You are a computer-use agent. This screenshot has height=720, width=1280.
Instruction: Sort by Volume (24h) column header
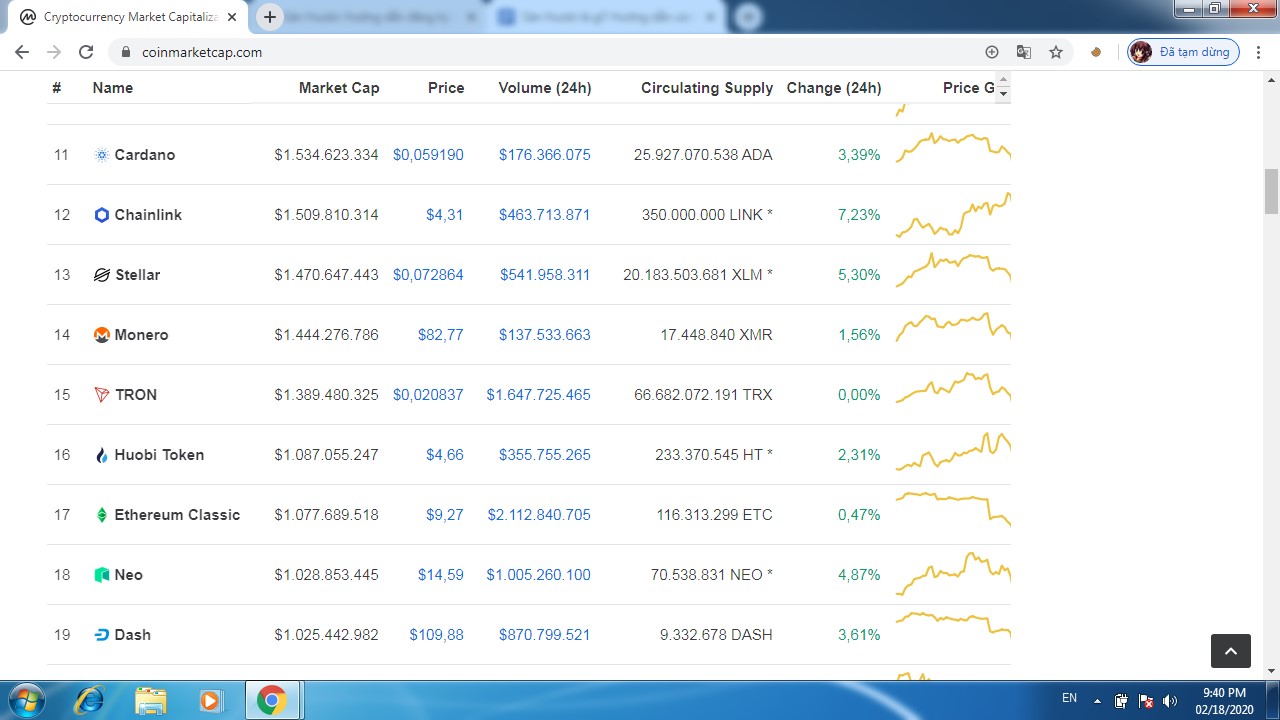coord(545,88)
